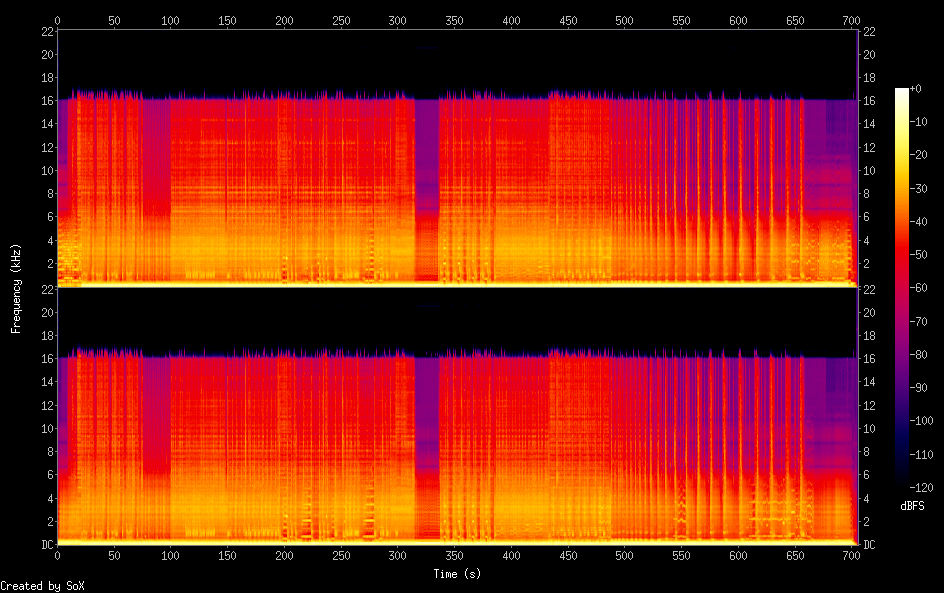The image size is (944, 593).
Task: Click the 250 mark on top time axis
Action: [x=341, y=20]
